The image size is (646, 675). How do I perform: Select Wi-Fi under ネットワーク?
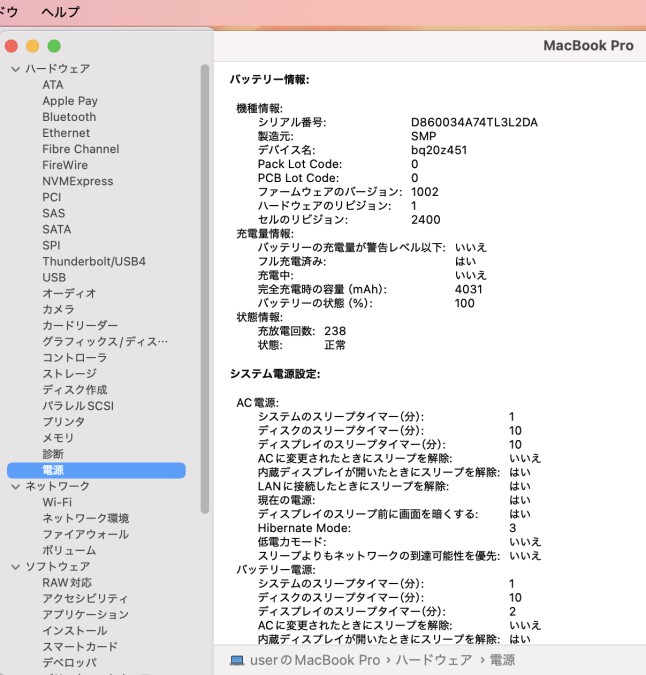tap(57, 502)
